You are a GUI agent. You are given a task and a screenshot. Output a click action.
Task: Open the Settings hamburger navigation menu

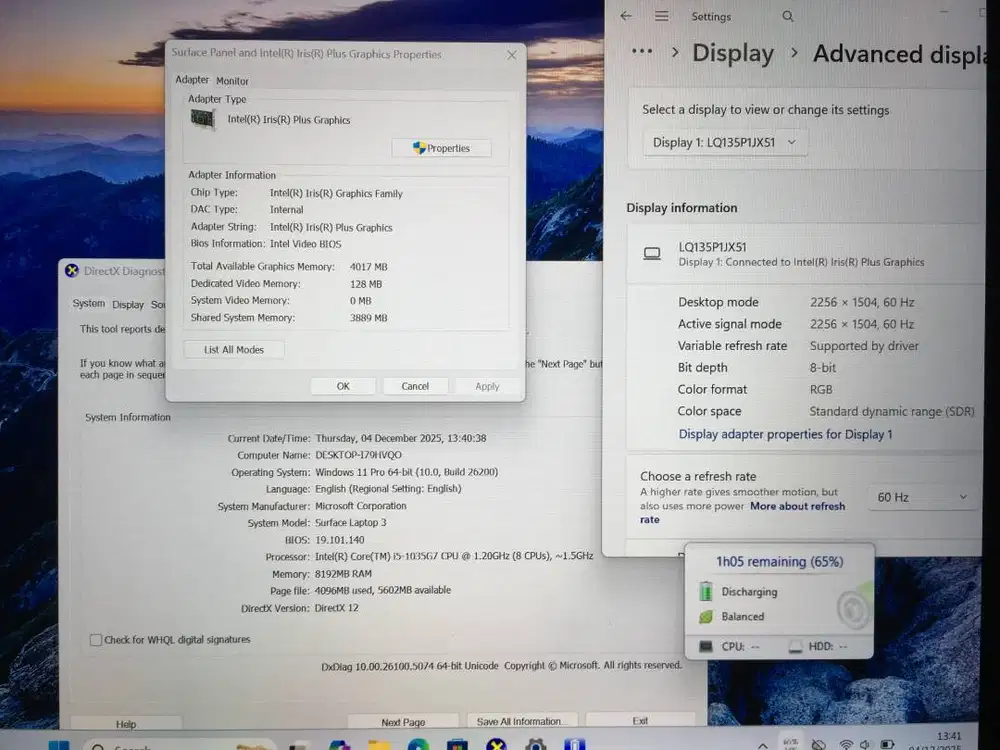point(661,16)
